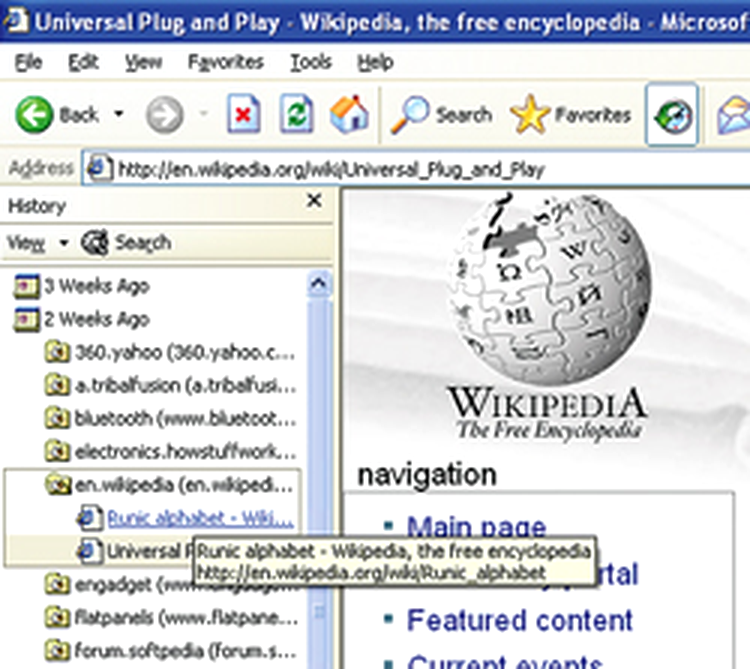Click the folder icon beside bluetooth
The image size is (750, 669).
pos(57,419)
